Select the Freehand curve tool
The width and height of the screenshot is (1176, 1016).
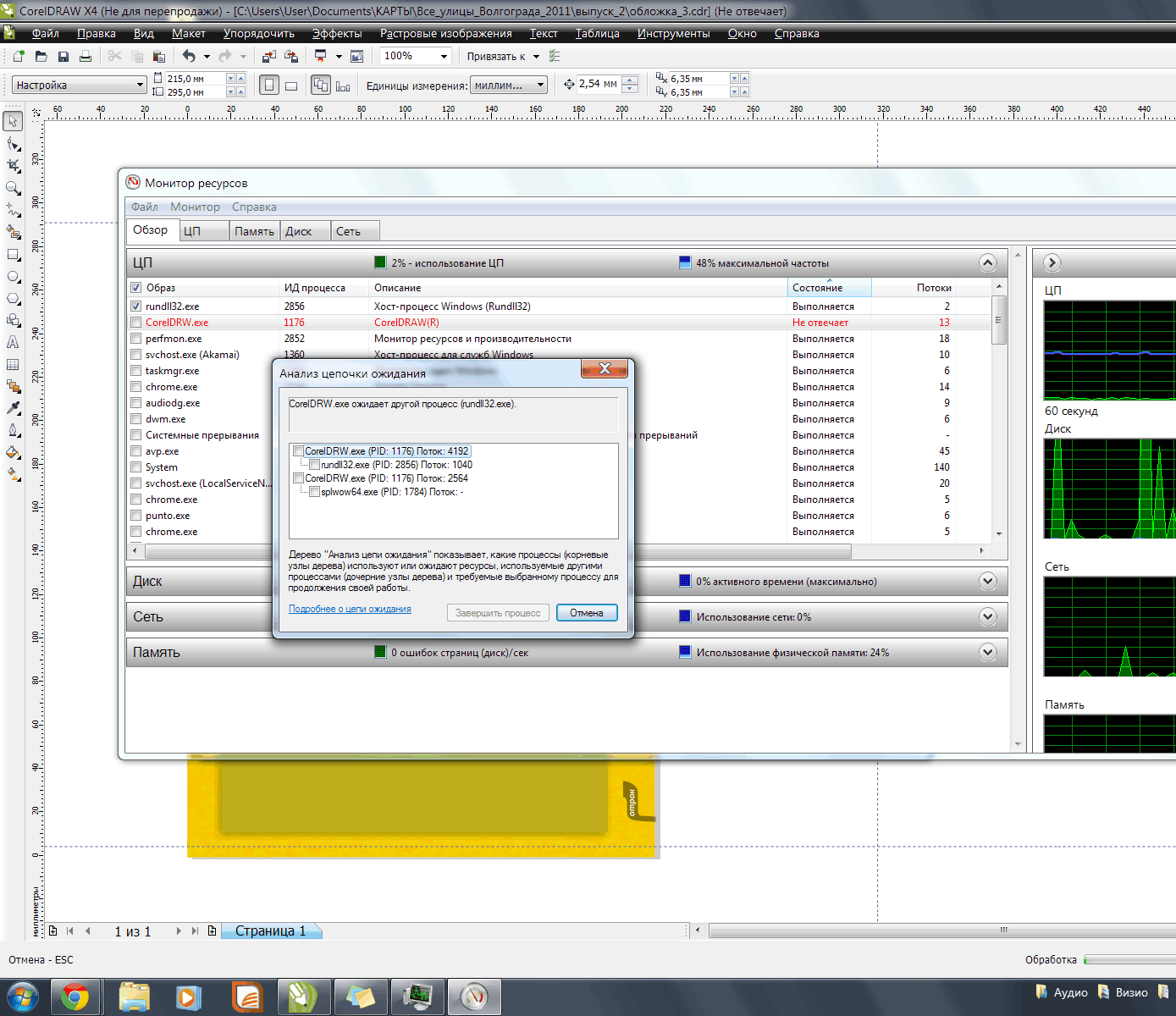(13, 209)
